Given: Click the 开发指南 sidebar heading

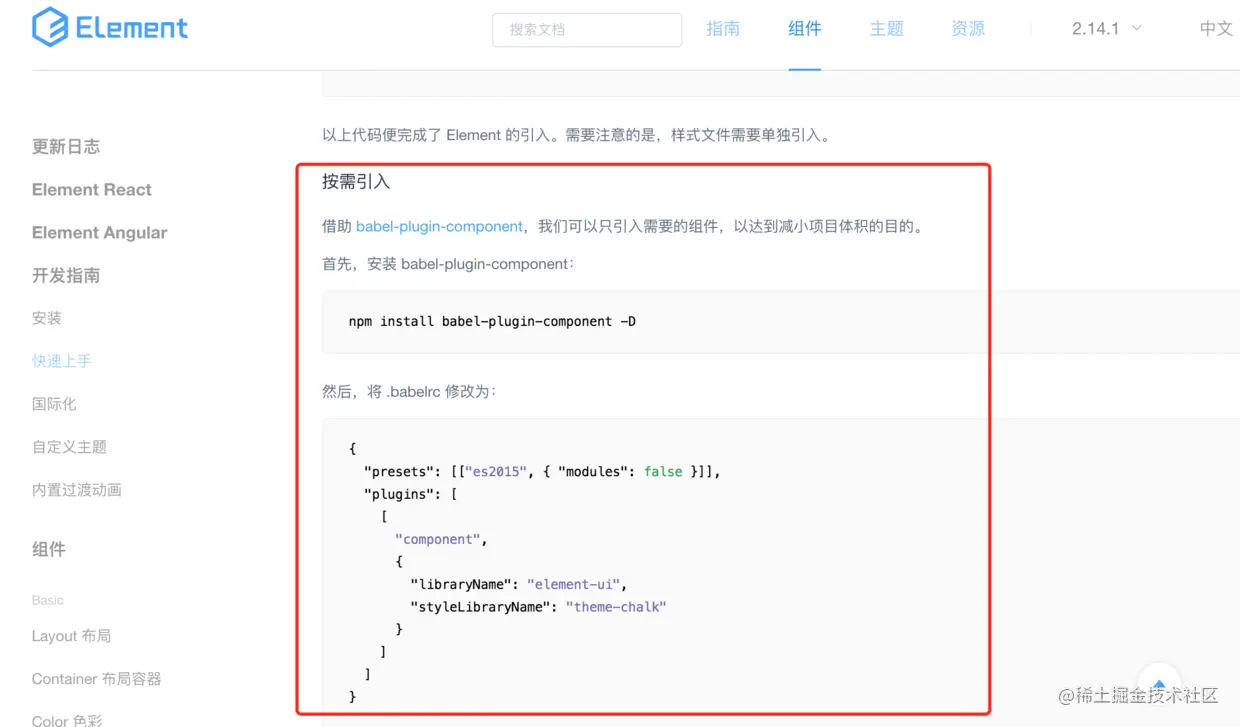Looking at the screenshot, I should pos(66,276).
